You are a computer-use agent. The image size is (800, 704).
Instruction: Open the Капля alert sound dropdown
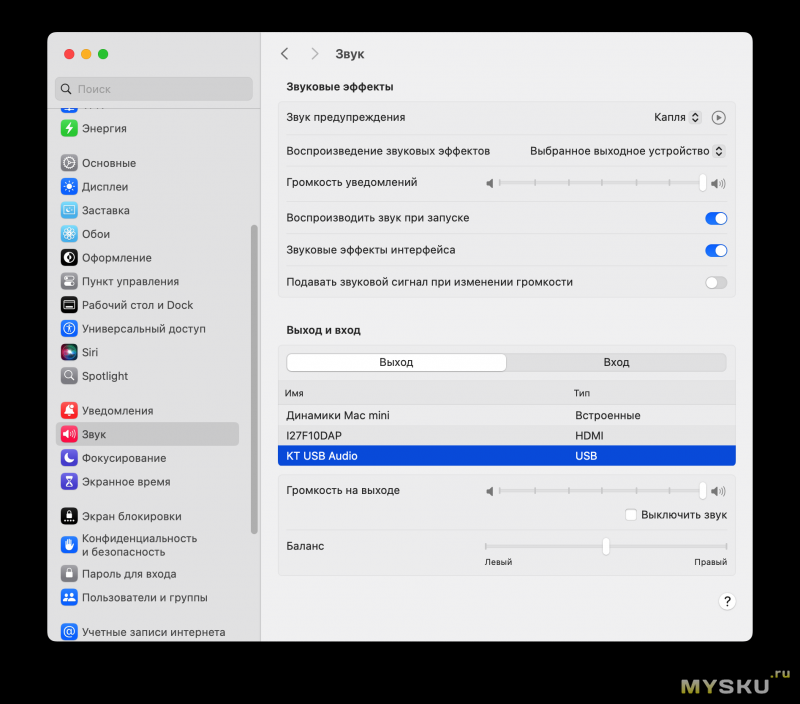tap(677, 117)
